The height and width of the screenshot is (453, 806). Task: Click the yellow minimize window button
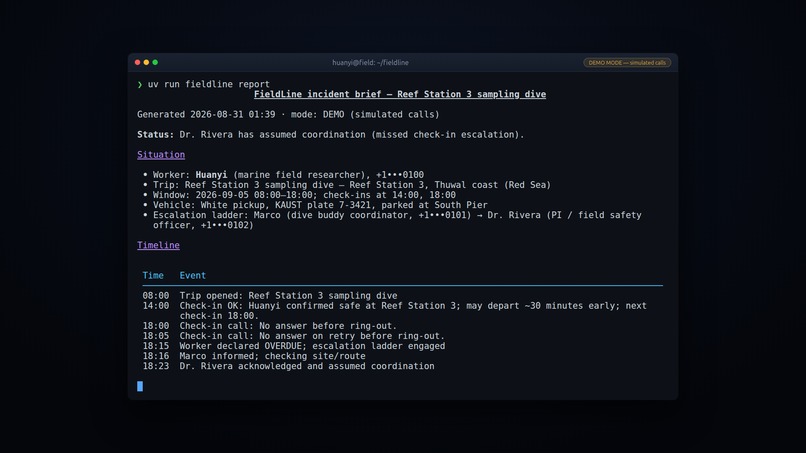146,62
